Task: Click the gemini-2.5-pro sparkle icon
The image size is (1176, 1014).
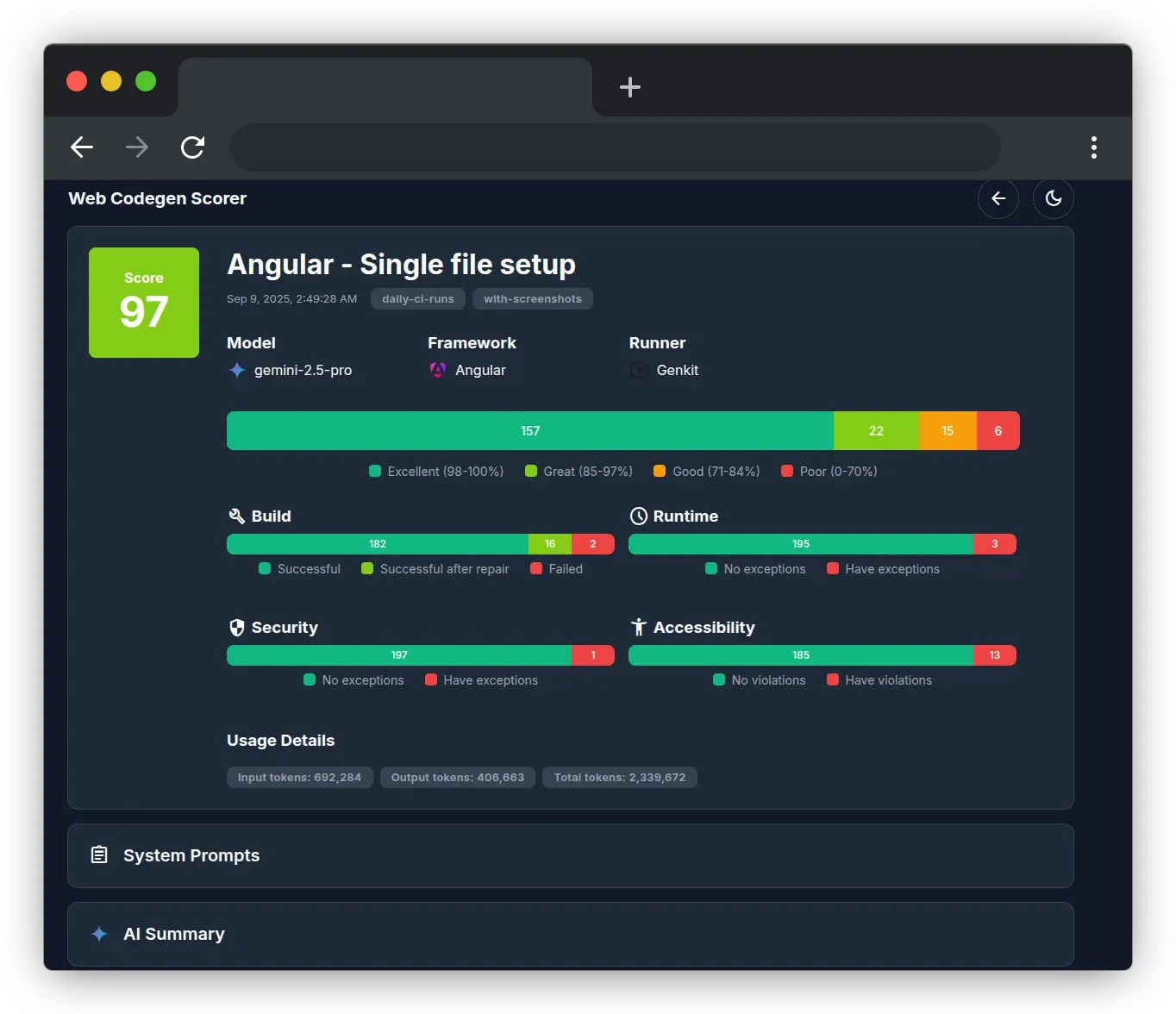Action: tap(236, 370)
